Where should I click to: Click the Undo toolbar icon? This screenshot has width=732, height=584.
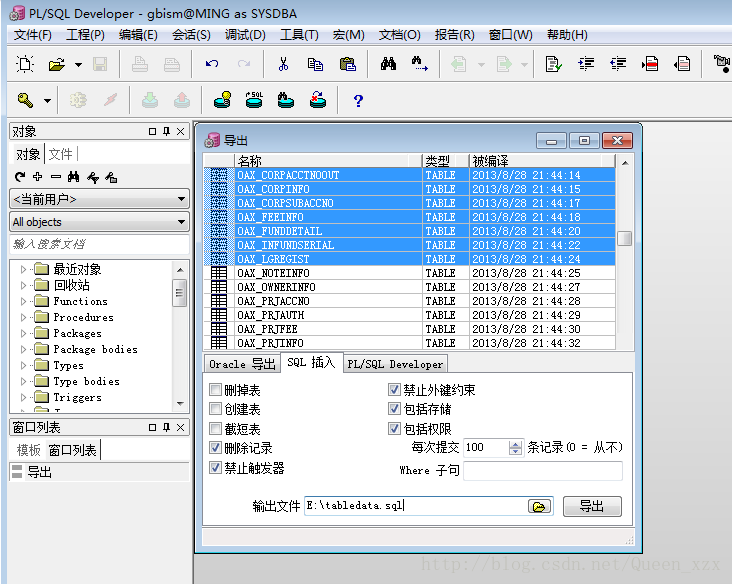coord(212,63)
